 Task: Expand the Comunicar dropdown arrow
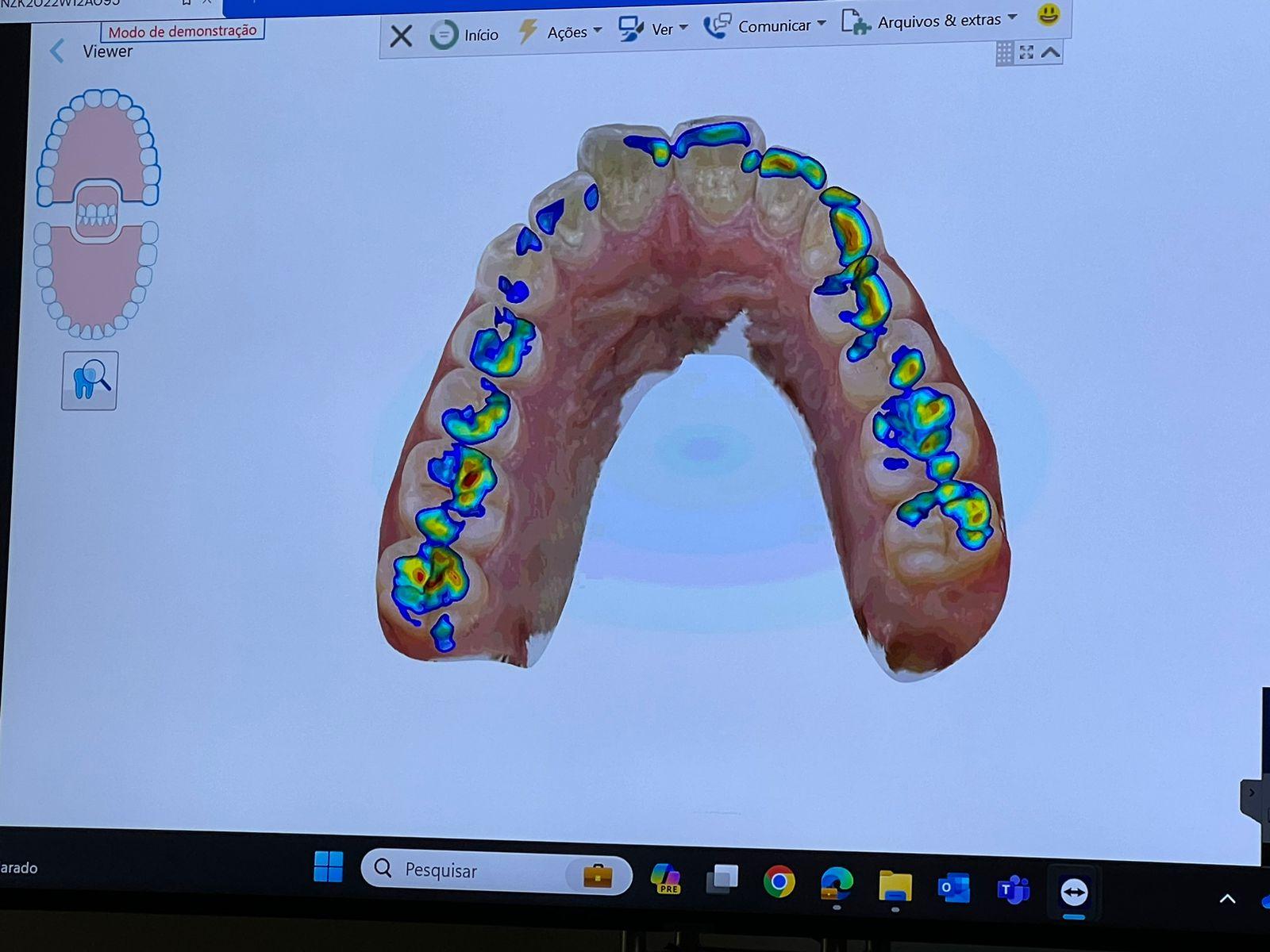[822, 24]
